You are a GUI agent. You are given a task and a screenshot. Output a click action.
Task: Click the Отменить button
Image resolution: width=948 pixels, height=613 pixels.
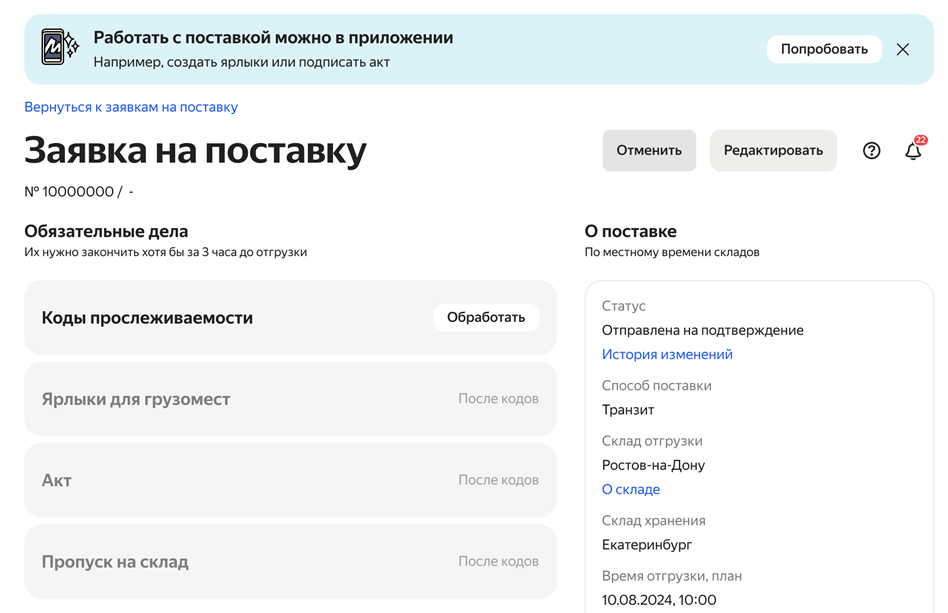pyautogui.click(x=648, y=151)
